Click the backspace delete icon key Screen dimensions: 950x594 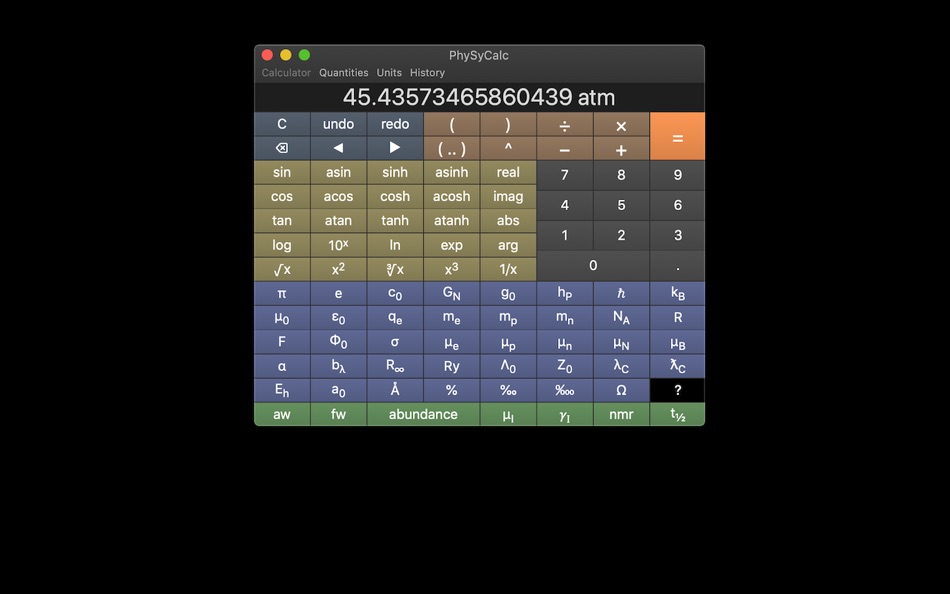point(282,148)
